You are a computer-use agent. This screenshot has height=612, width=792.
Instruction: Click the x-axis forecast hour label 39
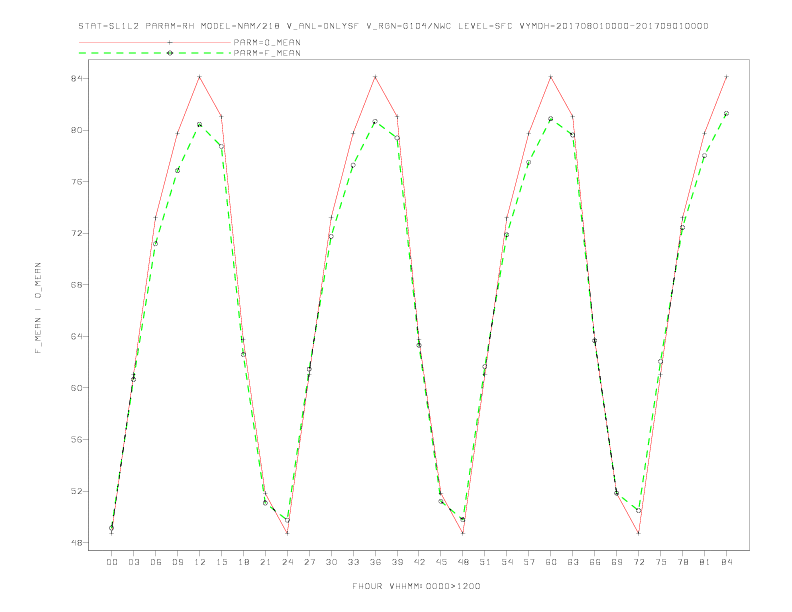(397, 562)
